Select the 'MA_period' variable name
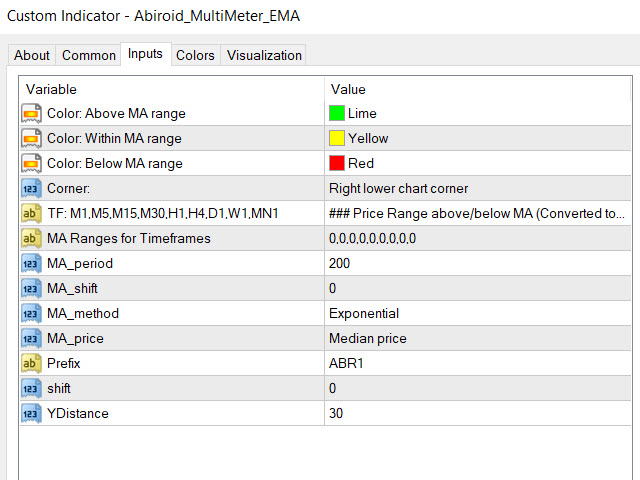Screen dimensions: 640x480 [80, 264]
